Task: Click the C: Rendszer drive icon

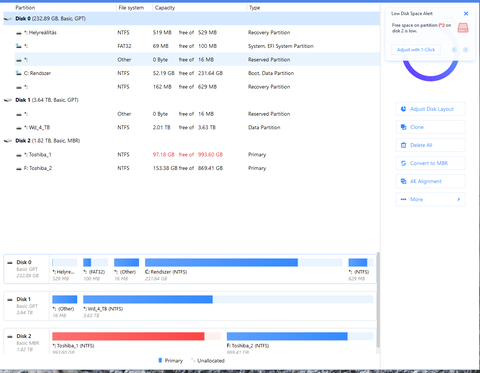Action: tap(19, 73)
